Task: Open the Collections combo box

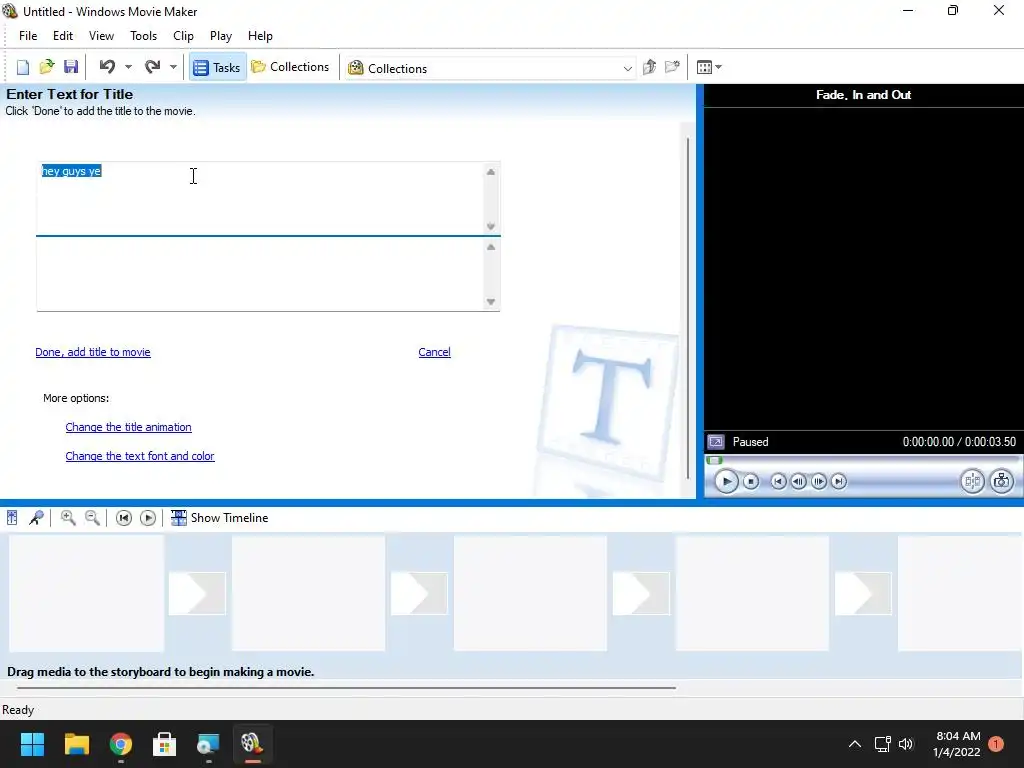Action: [x=490, y=68]
